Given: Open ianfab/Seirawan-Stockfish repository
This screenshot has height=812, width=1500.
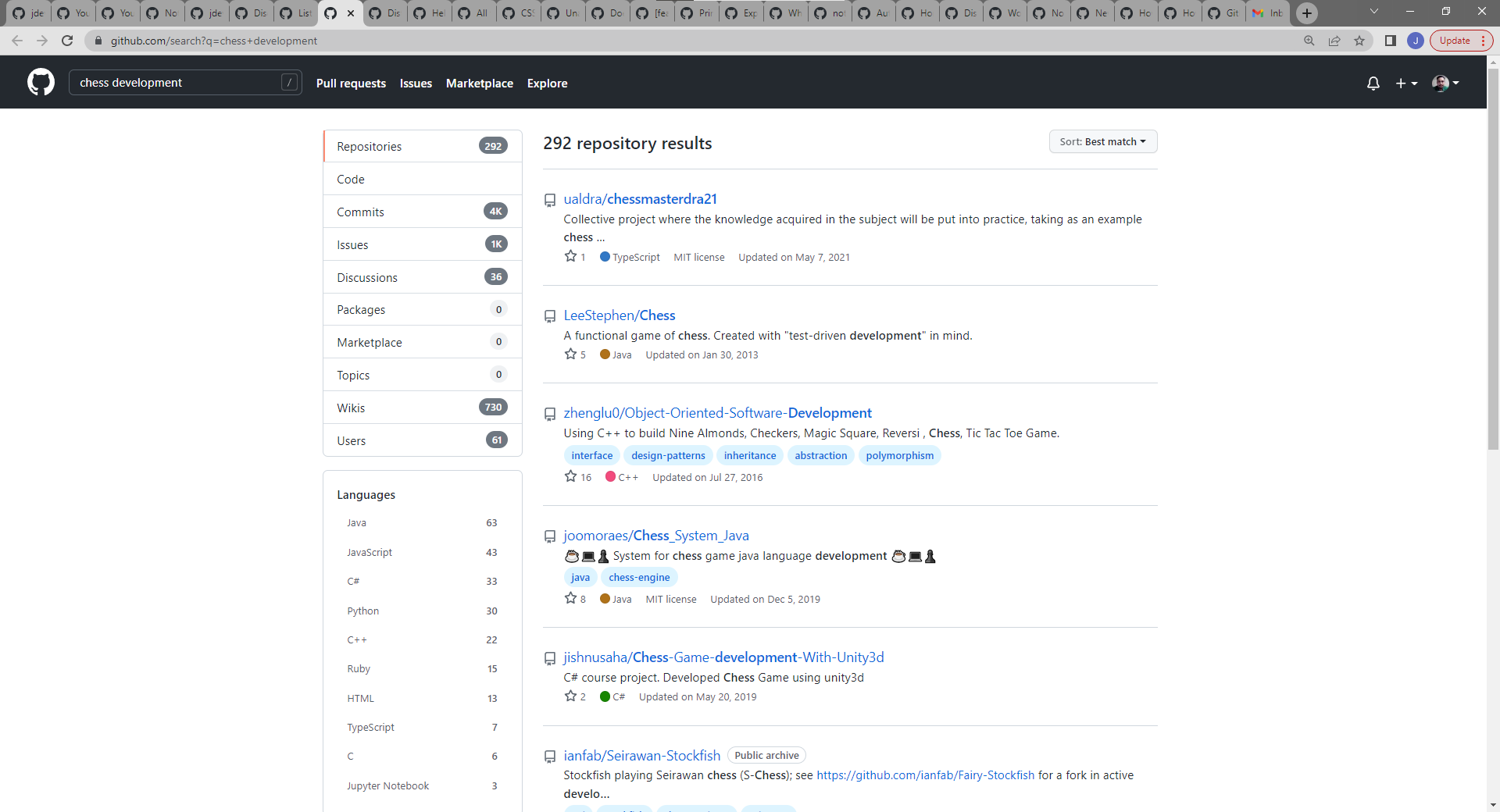Looking at the screenshot, I should tap(641, 755).
